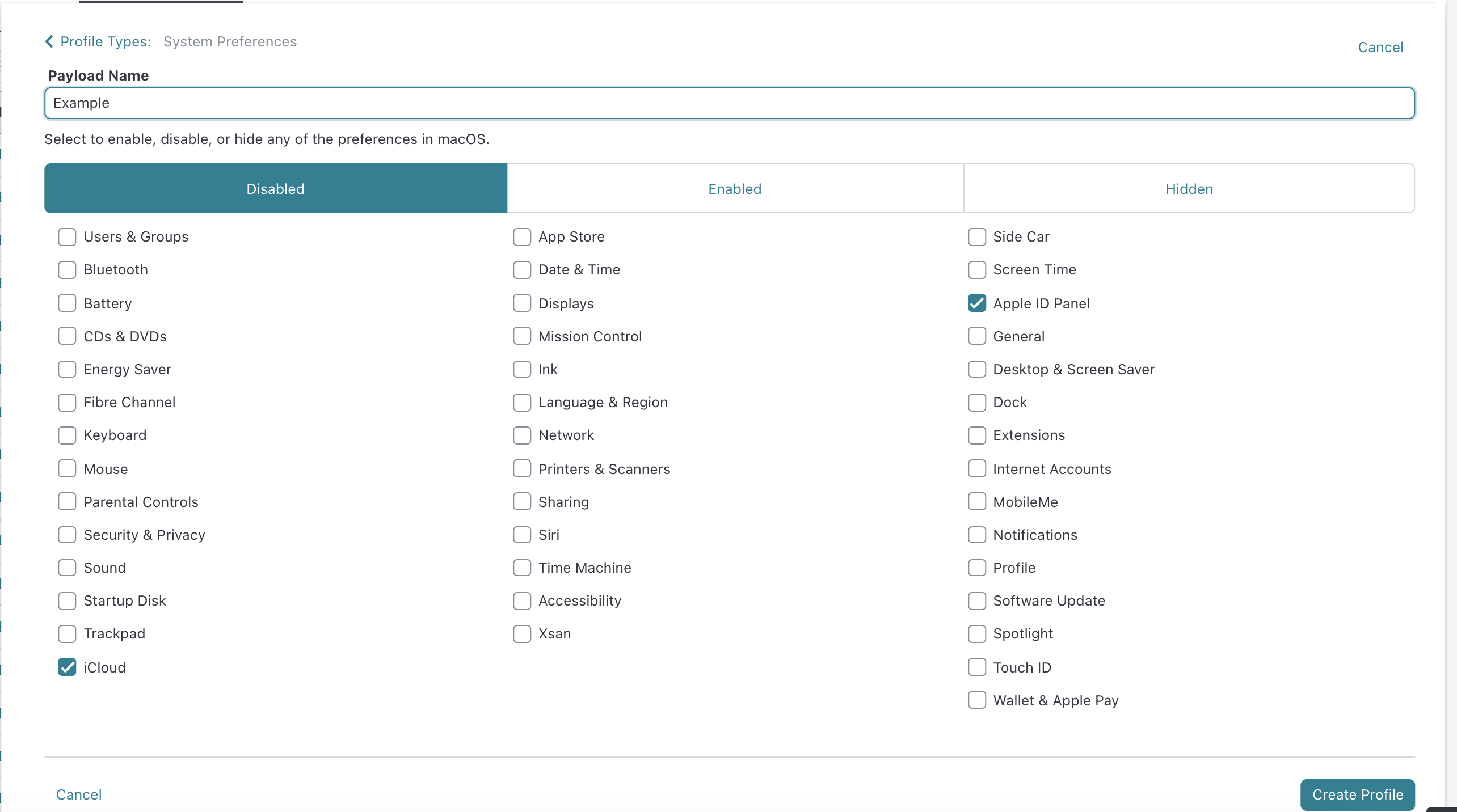Go back via the Profile Types chevron
This screenshot has height=812, width=1457.
click(x=49, y=41)
